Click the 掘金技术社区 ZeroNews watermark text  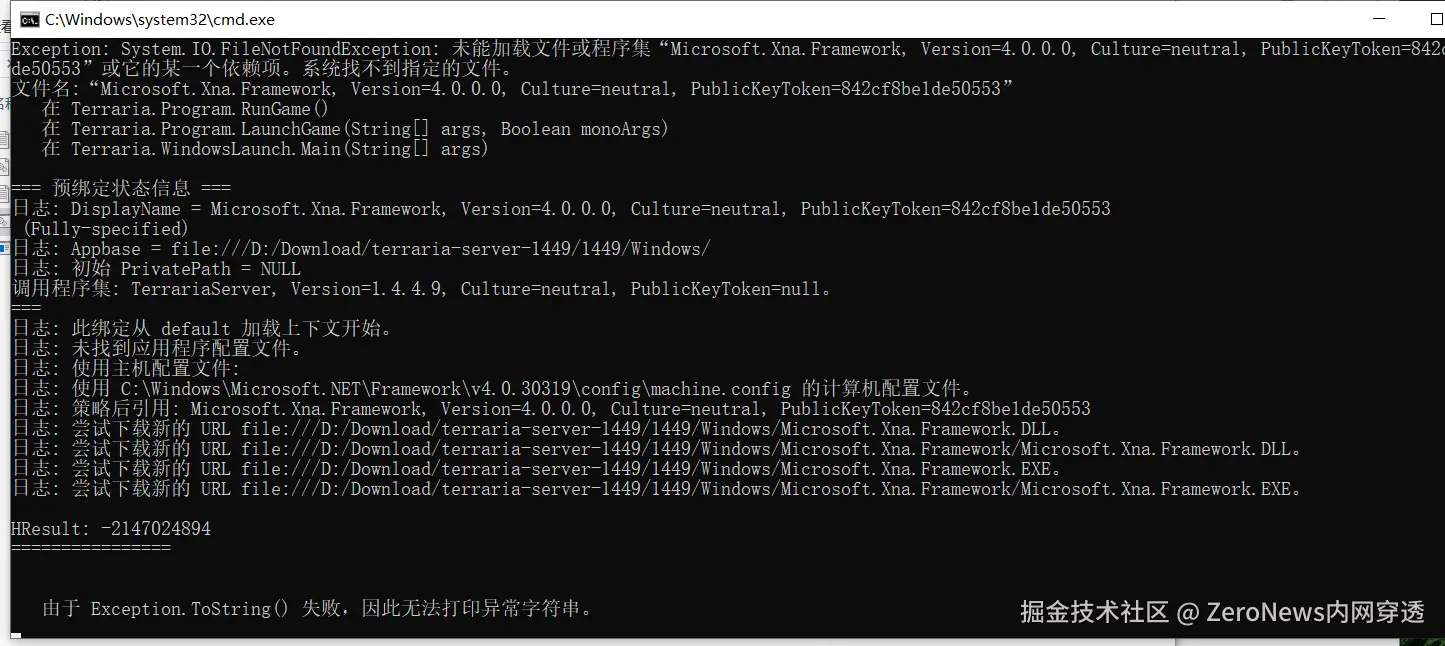(x=1222, y=612)
